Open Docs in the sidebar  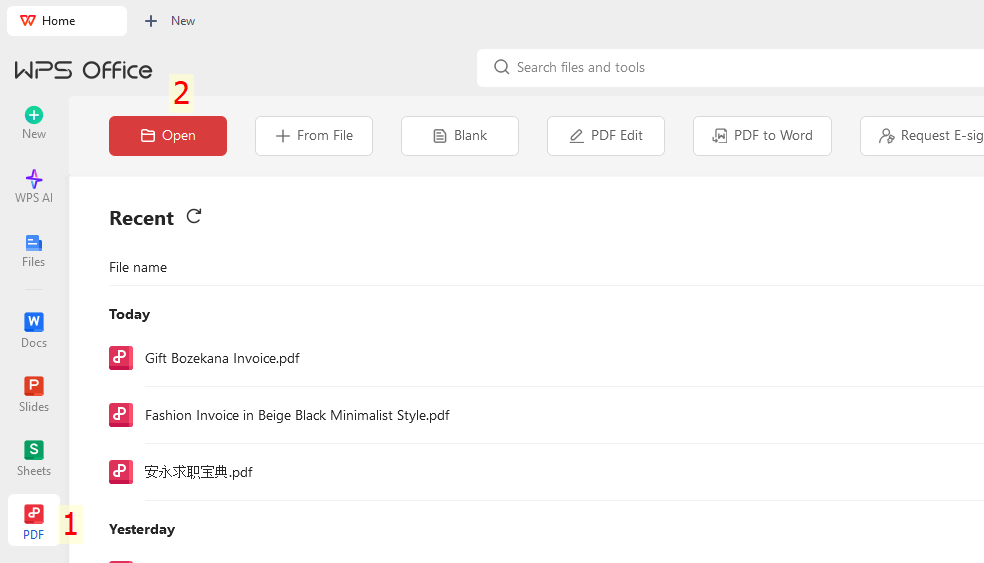(34, 331)
